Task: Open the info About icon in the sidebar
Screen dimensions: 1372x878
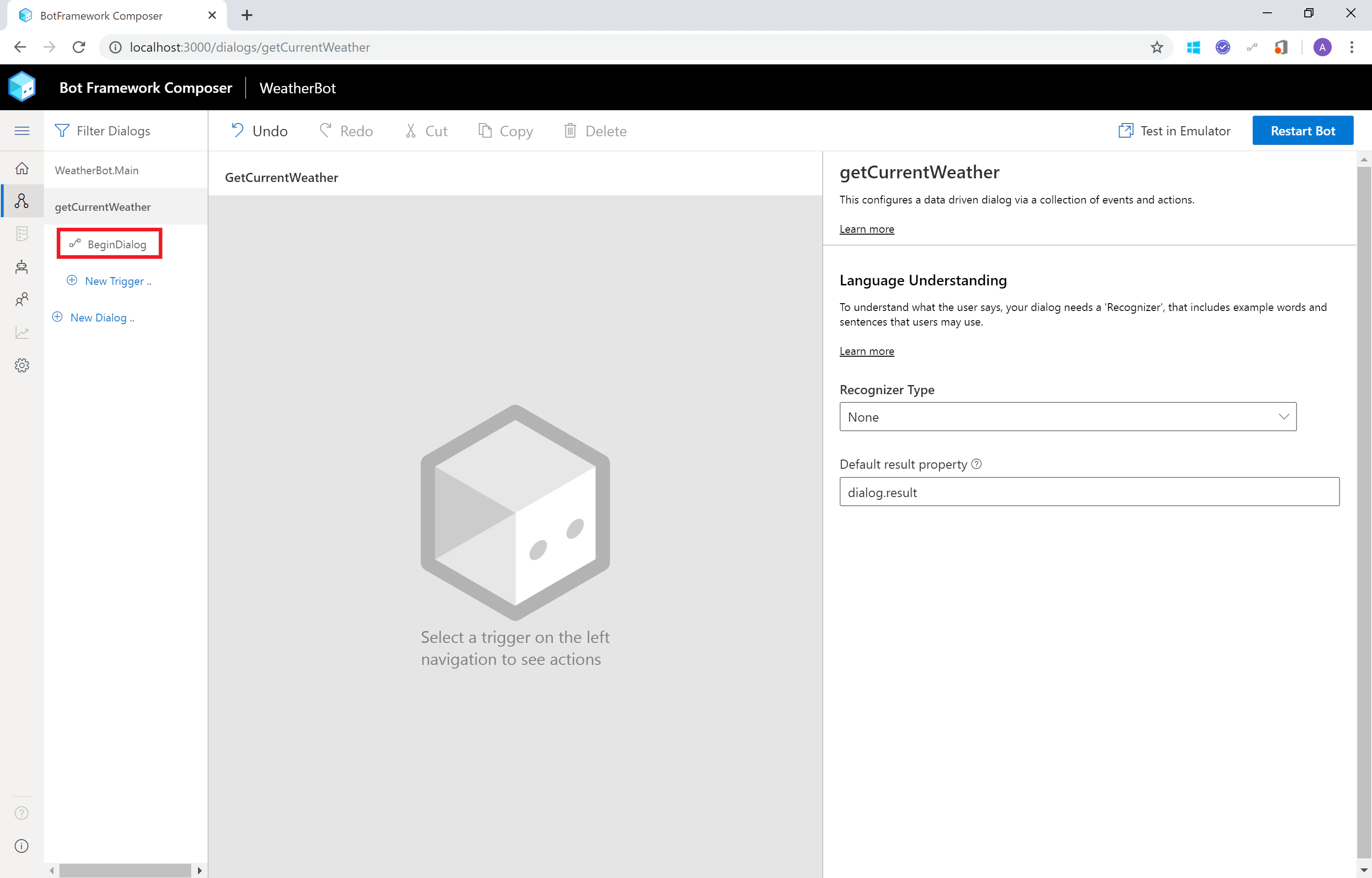Action: pyautogui.click(x=21, y=846)
